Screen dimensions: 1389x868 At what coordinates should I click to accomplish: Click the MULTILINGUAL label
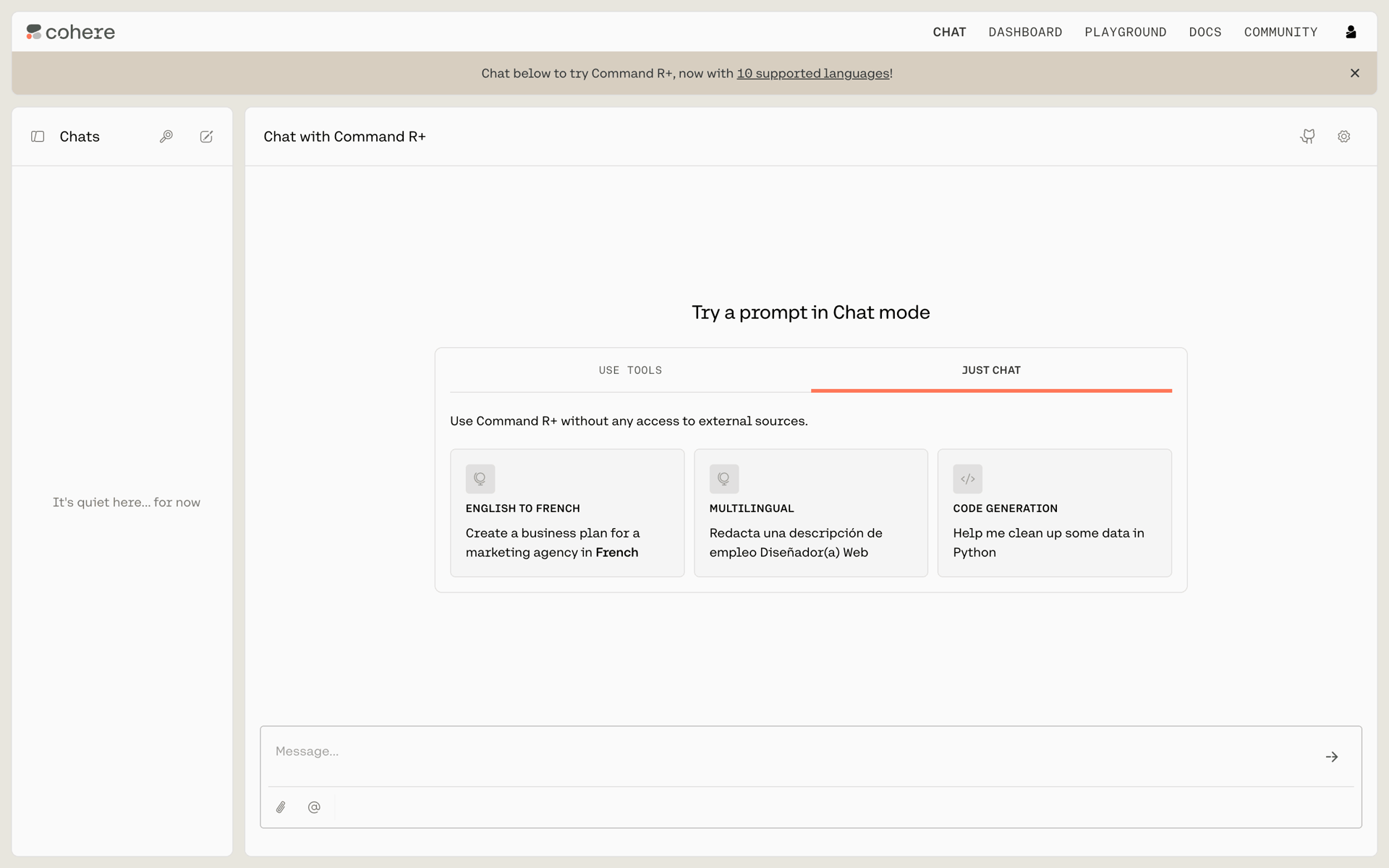click(752, 509)
